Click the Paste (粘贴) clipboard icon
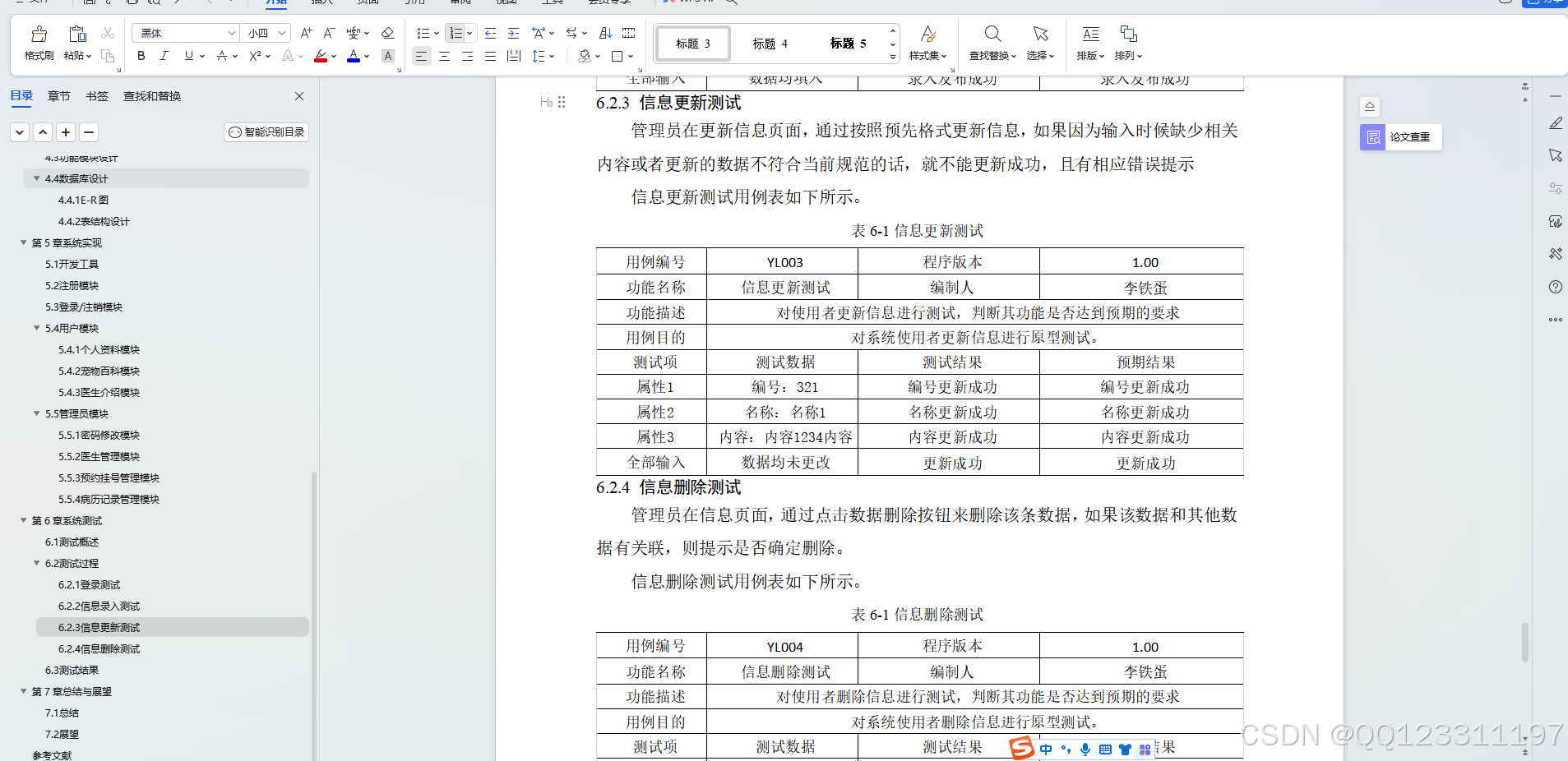This screenshot has height=761, width=1568. (x=77, y=34)
